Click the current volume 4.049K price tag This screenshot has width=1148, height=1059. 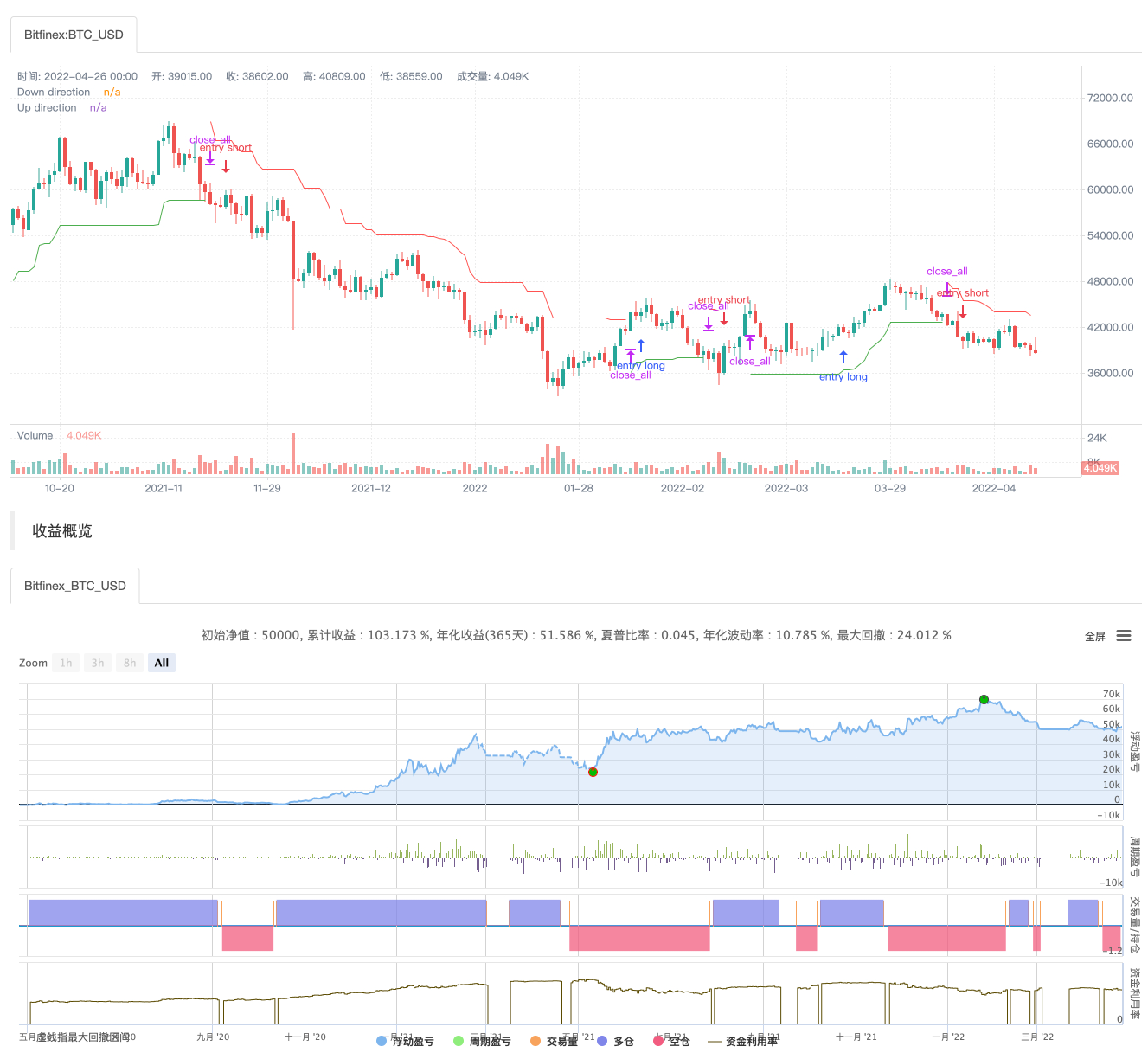1100,468
